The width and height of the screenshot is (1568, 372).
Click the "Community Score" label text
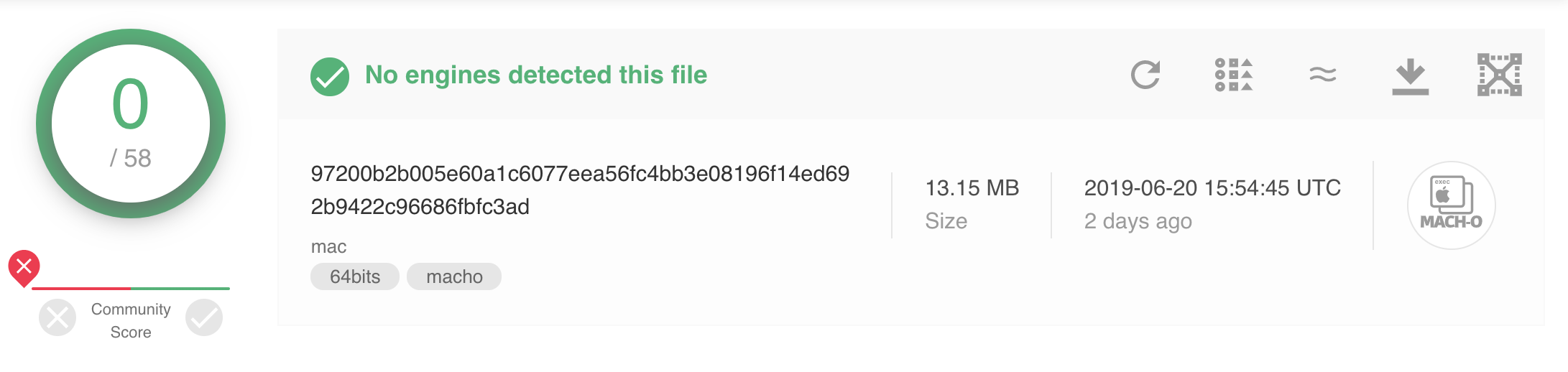(x=131, y=320)
